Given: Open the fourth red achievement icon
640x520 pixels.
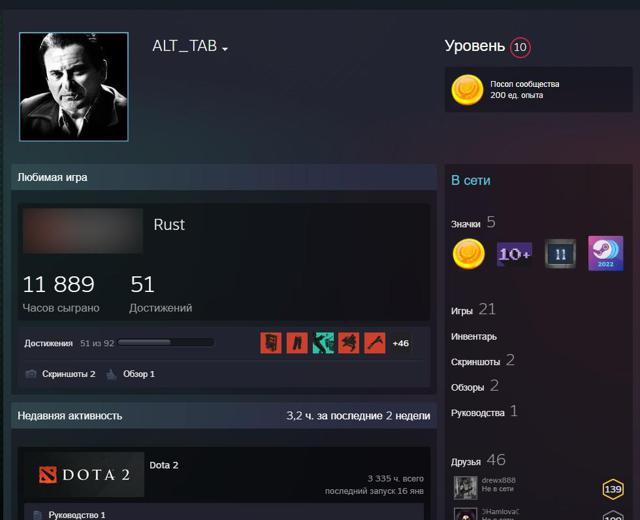Looking at the screenshot, I should click(x=349, y=343).
